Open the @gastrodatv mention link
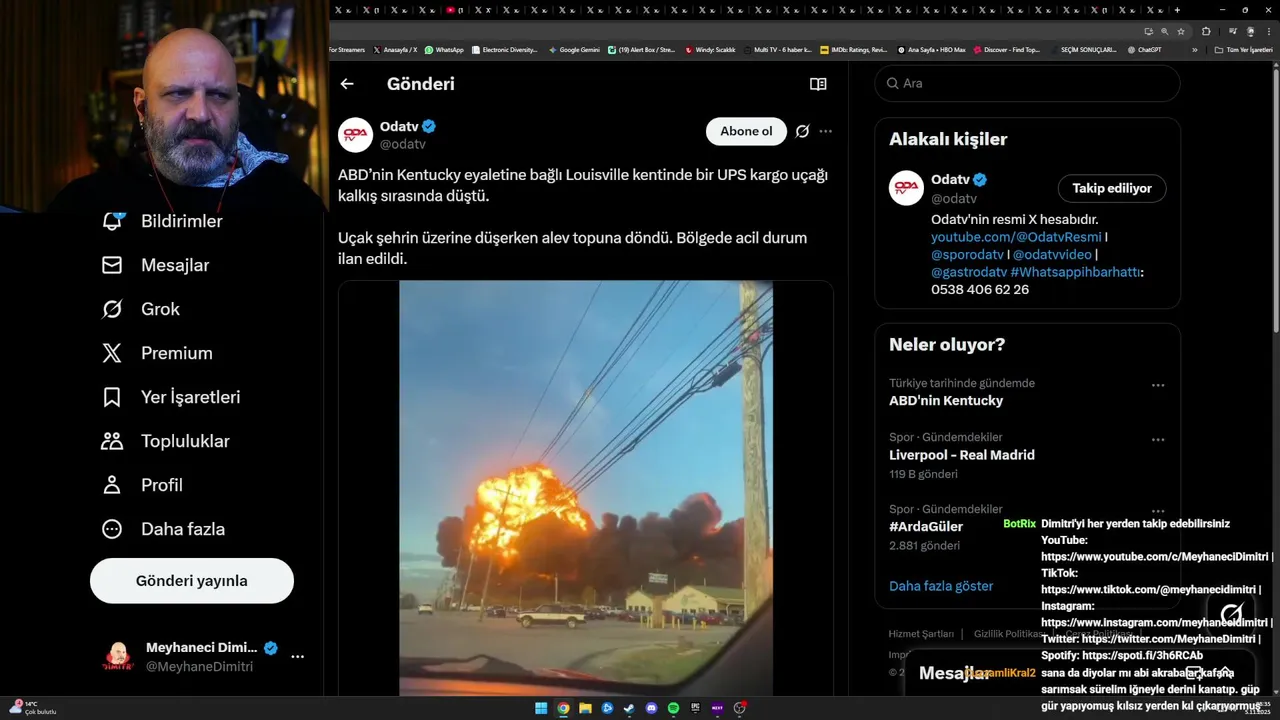Image resolution: width=1280 pixels, height=720 pixels. pyautogui.click(x=968, y=272)
